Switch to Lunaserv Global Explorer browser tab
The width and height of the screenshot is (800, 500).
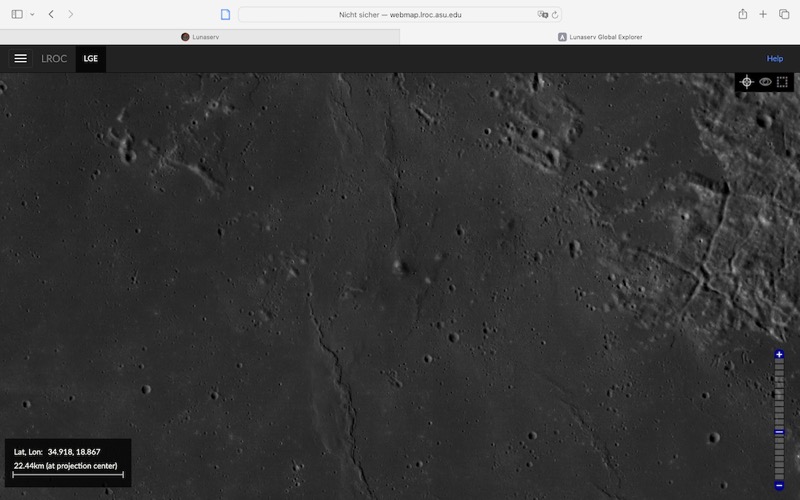[x=600, y=37]
